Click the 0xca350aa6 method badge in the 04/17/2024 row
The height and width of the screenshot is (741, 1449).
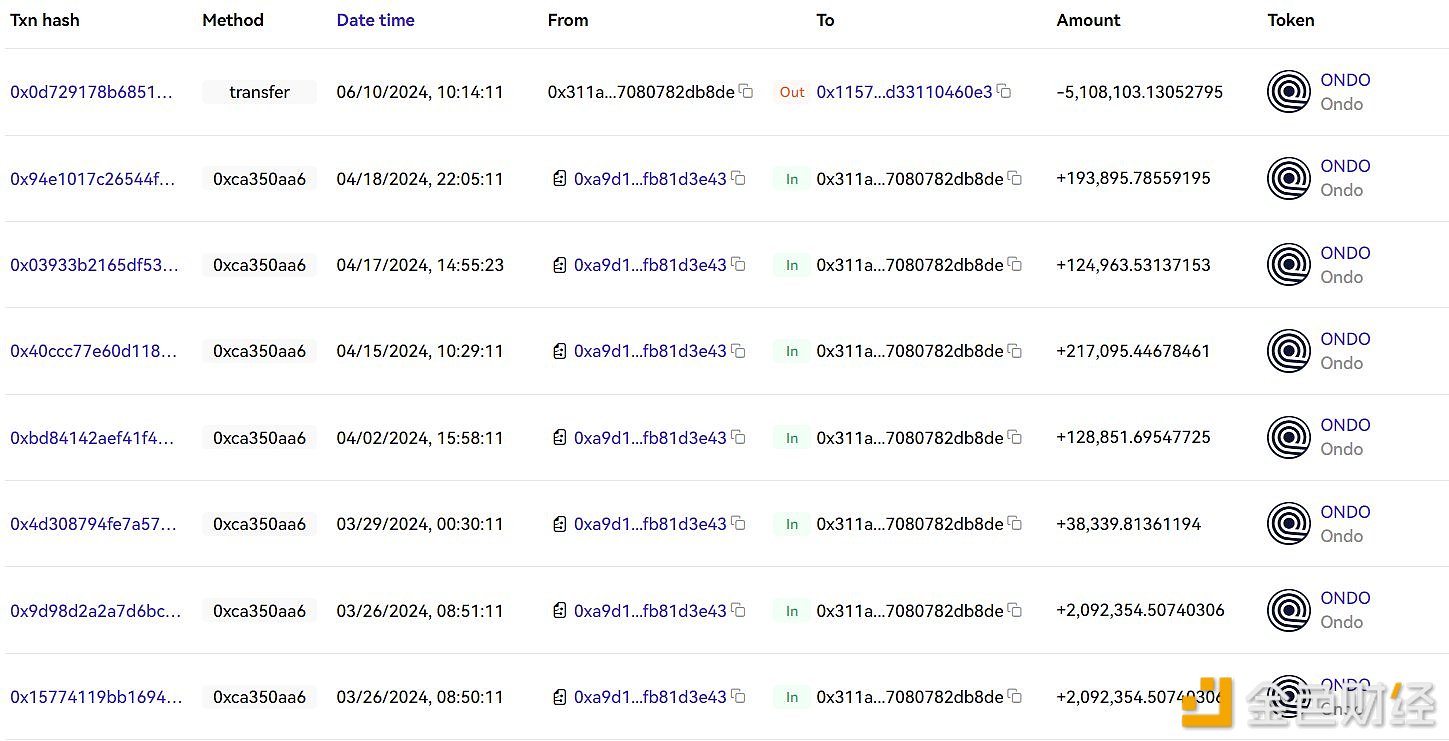pos(259,265)
